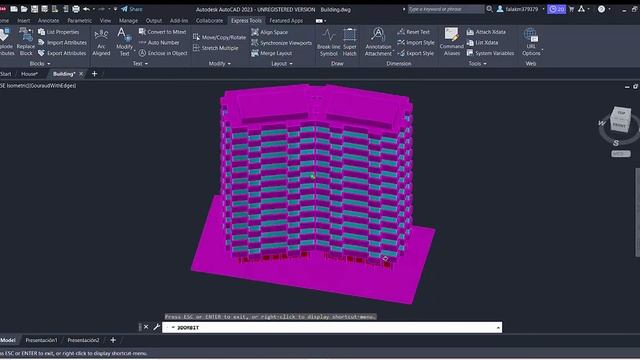Open the Insert ribbon tab
This screenshot has height=360, width=640.
coord(23,20)
